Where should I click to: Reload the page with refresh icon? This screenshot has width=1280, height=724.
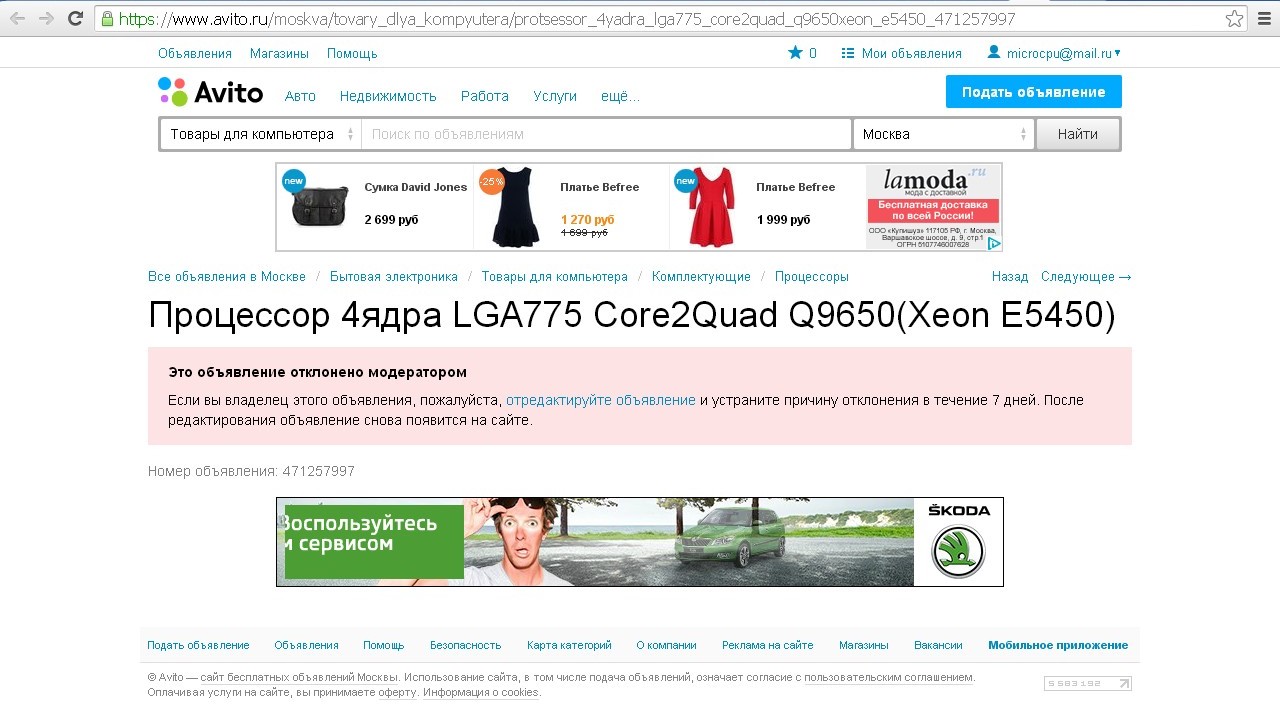[75, 18]
